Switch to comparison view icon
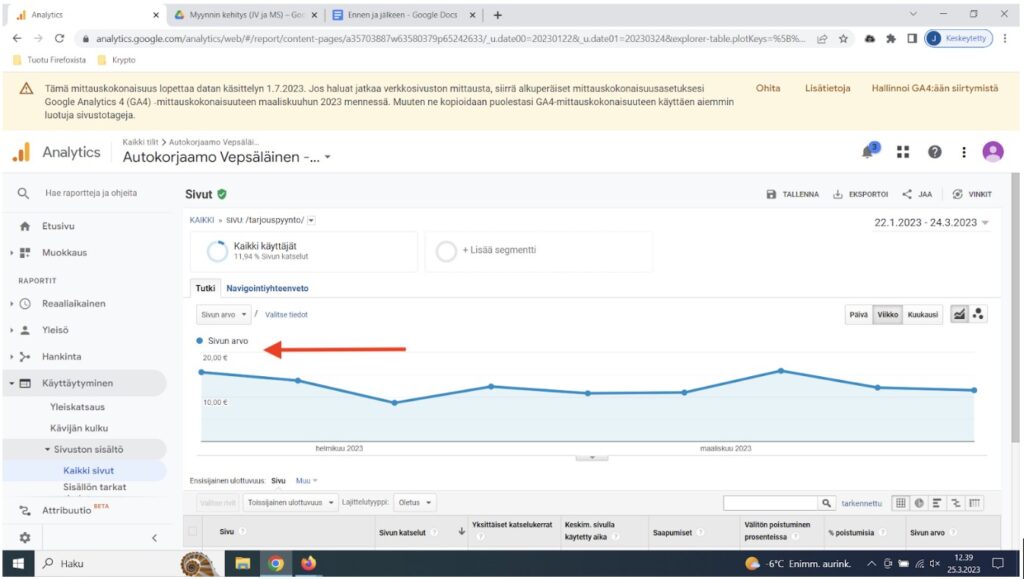 (x=955, y=503)
